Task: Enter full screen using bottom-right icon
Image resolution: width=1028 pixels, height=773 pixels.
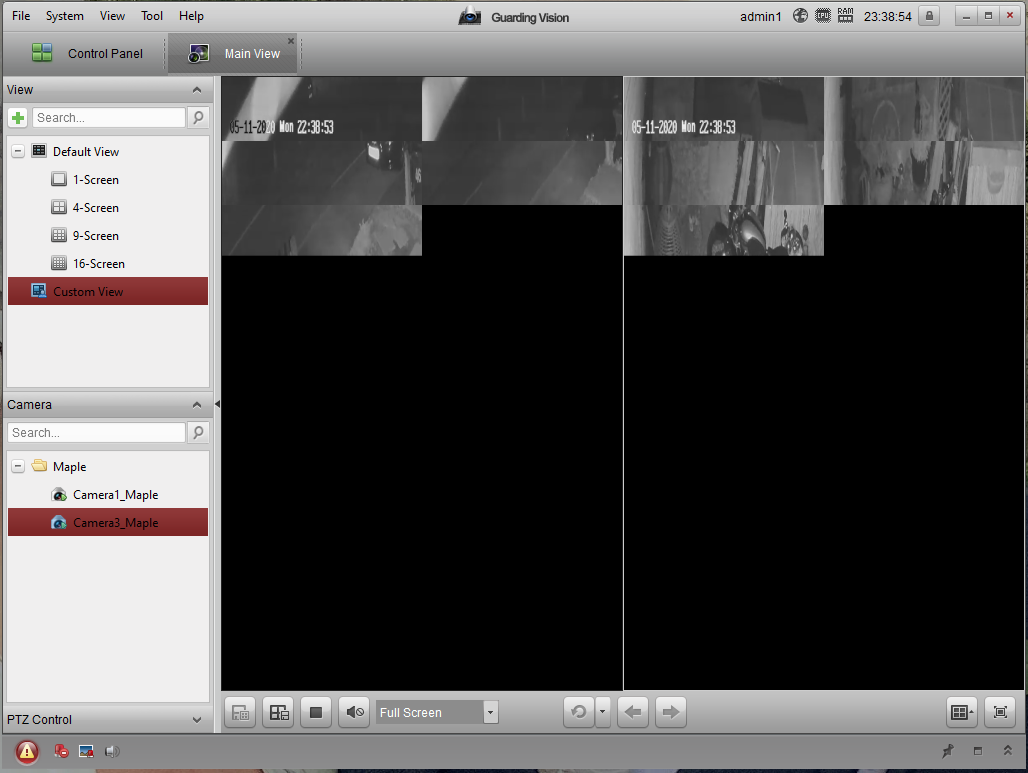Action: [x=1000, y=712]
